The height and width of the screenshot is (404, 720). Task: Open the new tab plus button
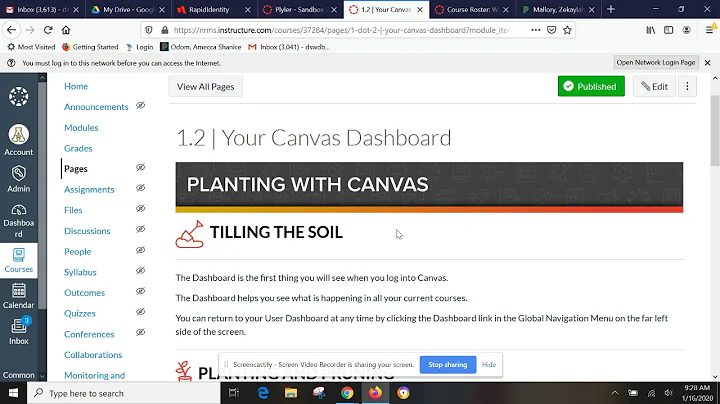(611, 9)
